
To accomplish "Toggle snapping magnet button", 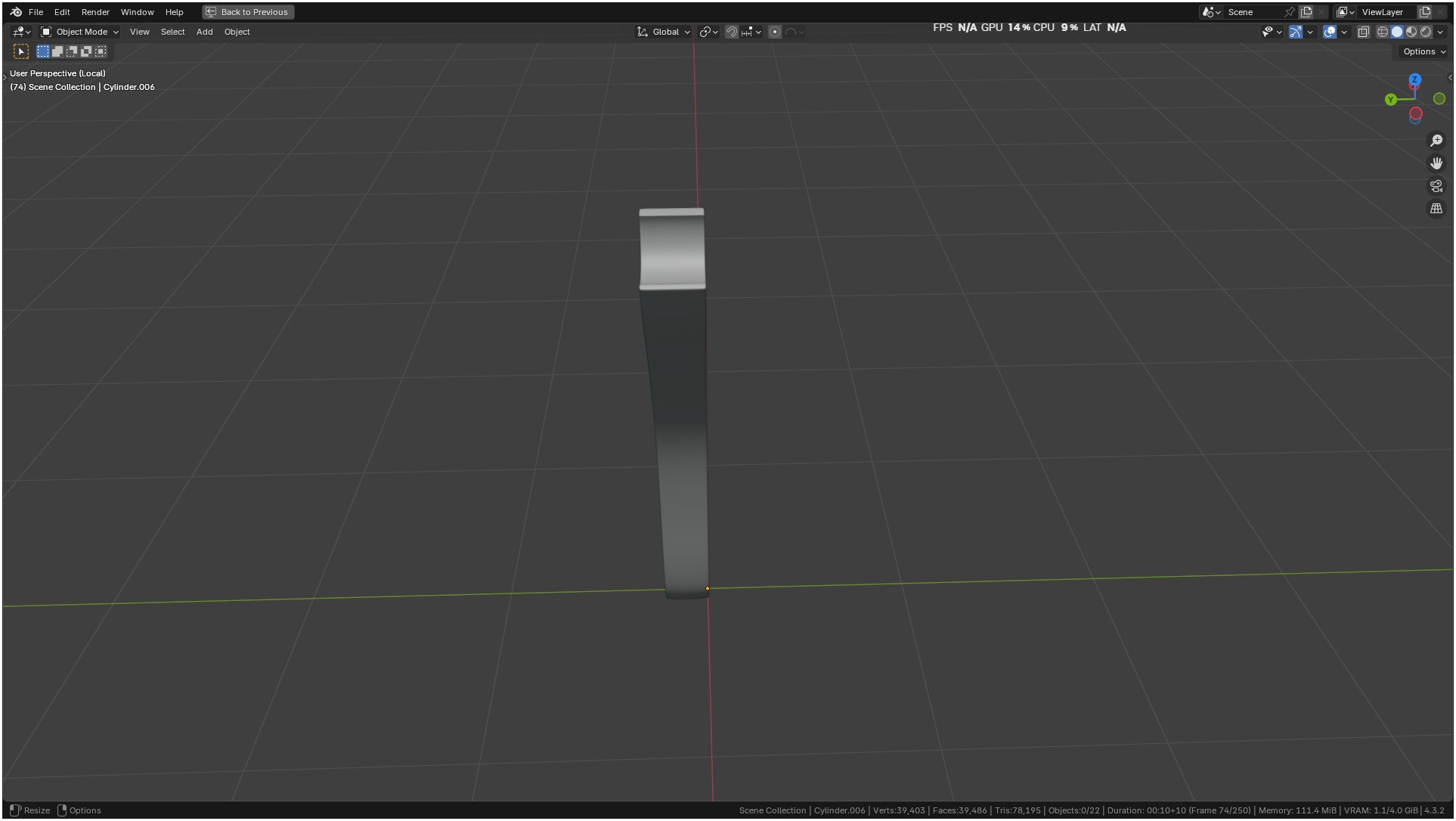I will coord(731,32).
